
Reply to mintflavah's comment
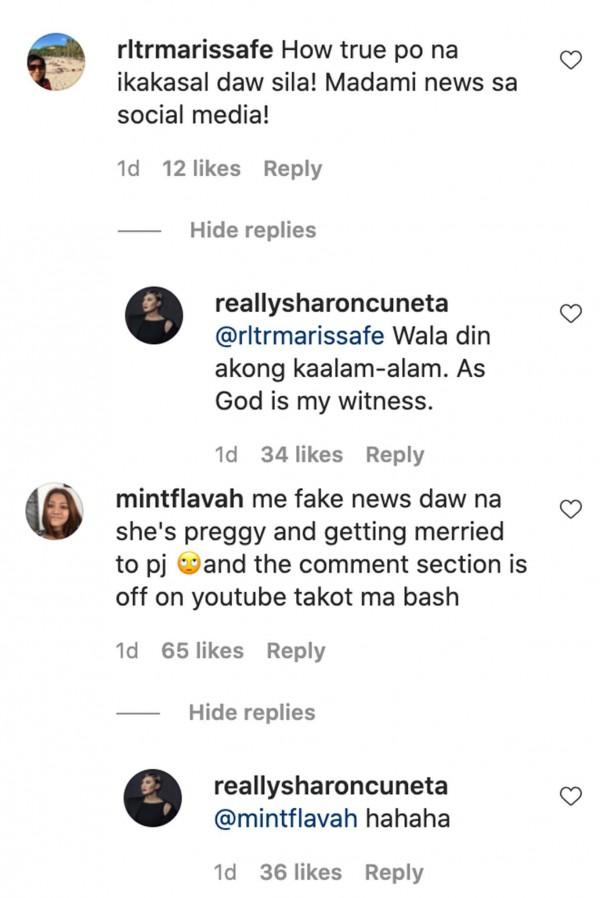(296, 651)
